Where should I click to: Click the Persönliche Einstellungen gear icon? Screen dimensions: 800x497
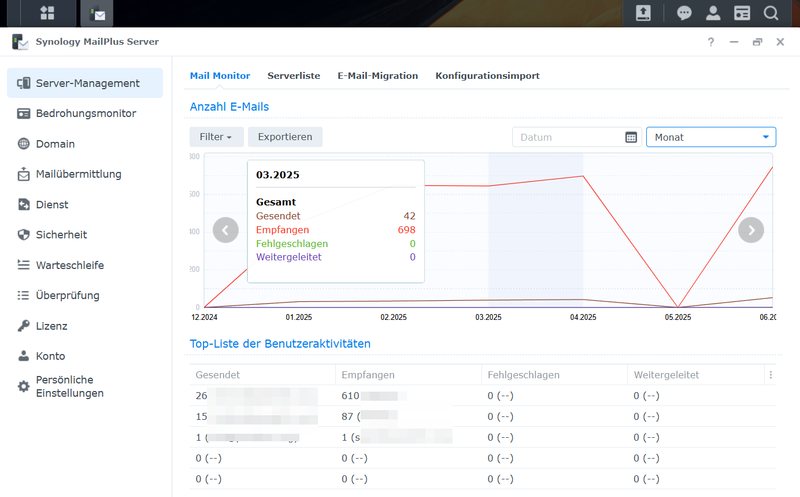(23, 386)
